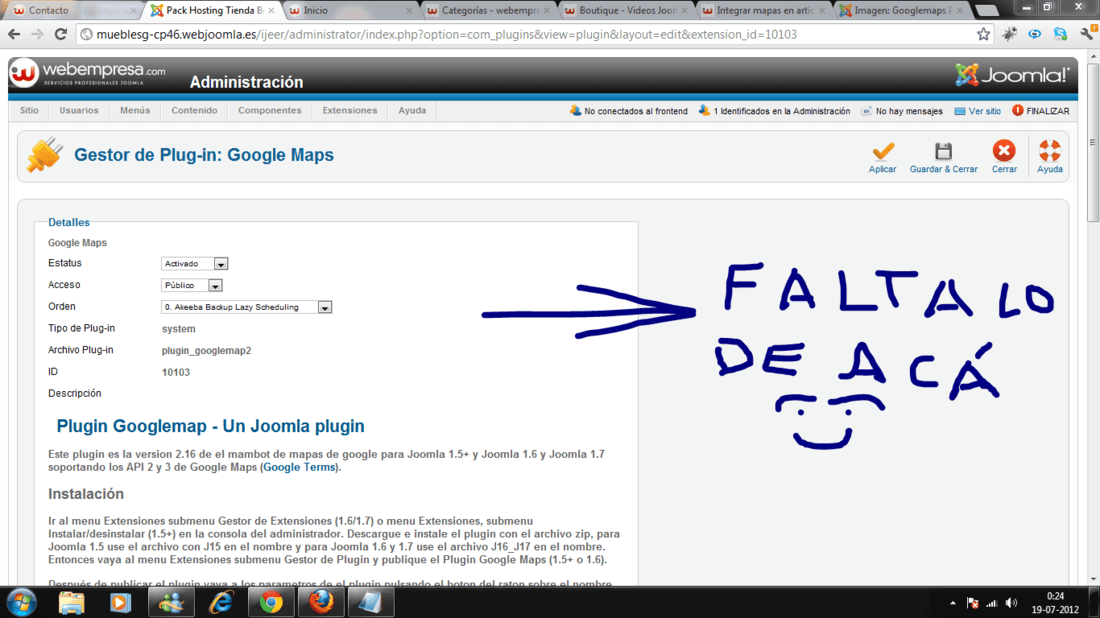Click the Ver sitio link
The height and width of the screenshot is (618, 1100).
pos(984,111)
